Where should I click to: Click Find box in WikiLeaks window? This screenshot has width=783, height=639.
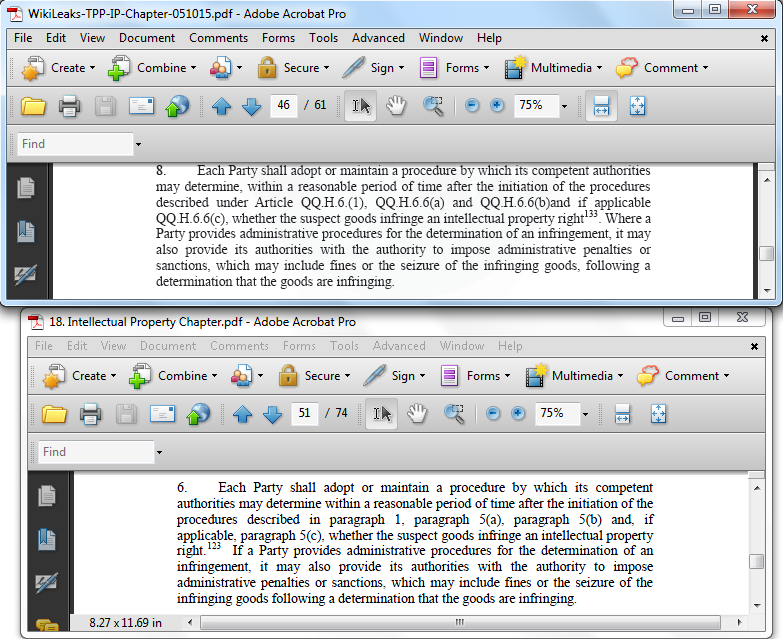click(x=75, y=144)
